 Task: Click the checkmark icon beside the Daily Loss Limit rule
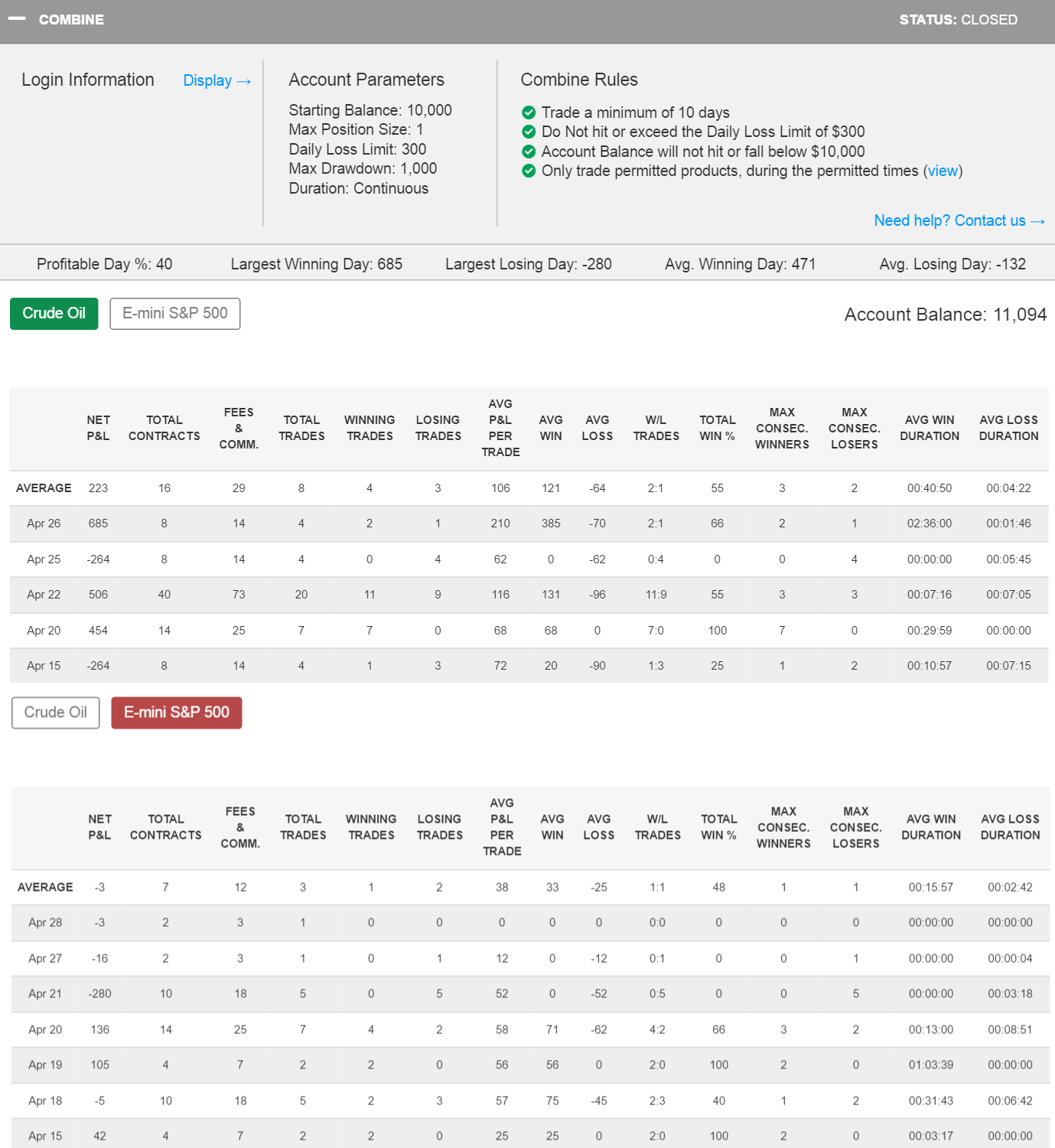point(529,132)
